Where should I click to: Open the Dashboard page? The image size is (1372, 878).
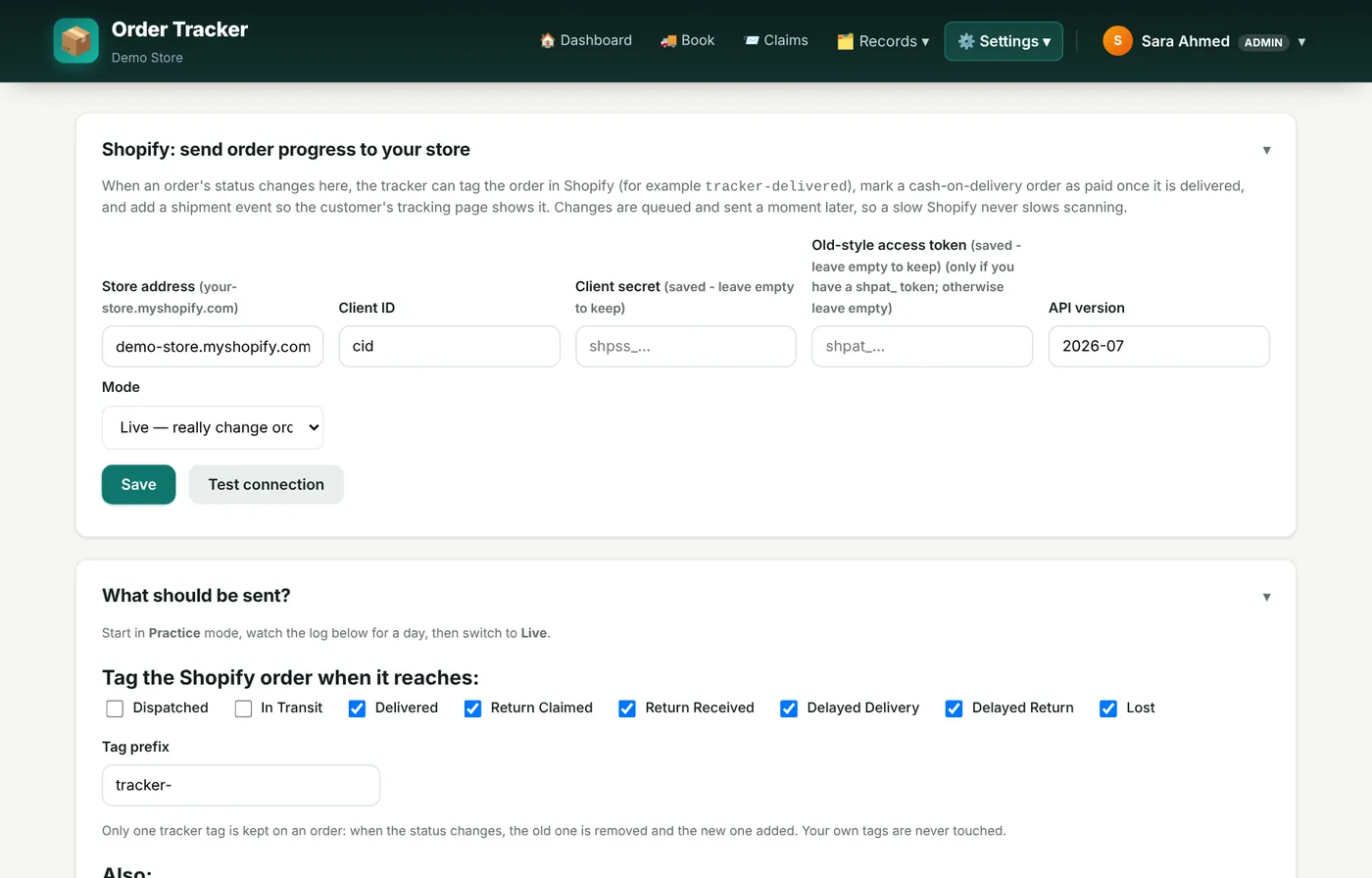tap(586, 40)
